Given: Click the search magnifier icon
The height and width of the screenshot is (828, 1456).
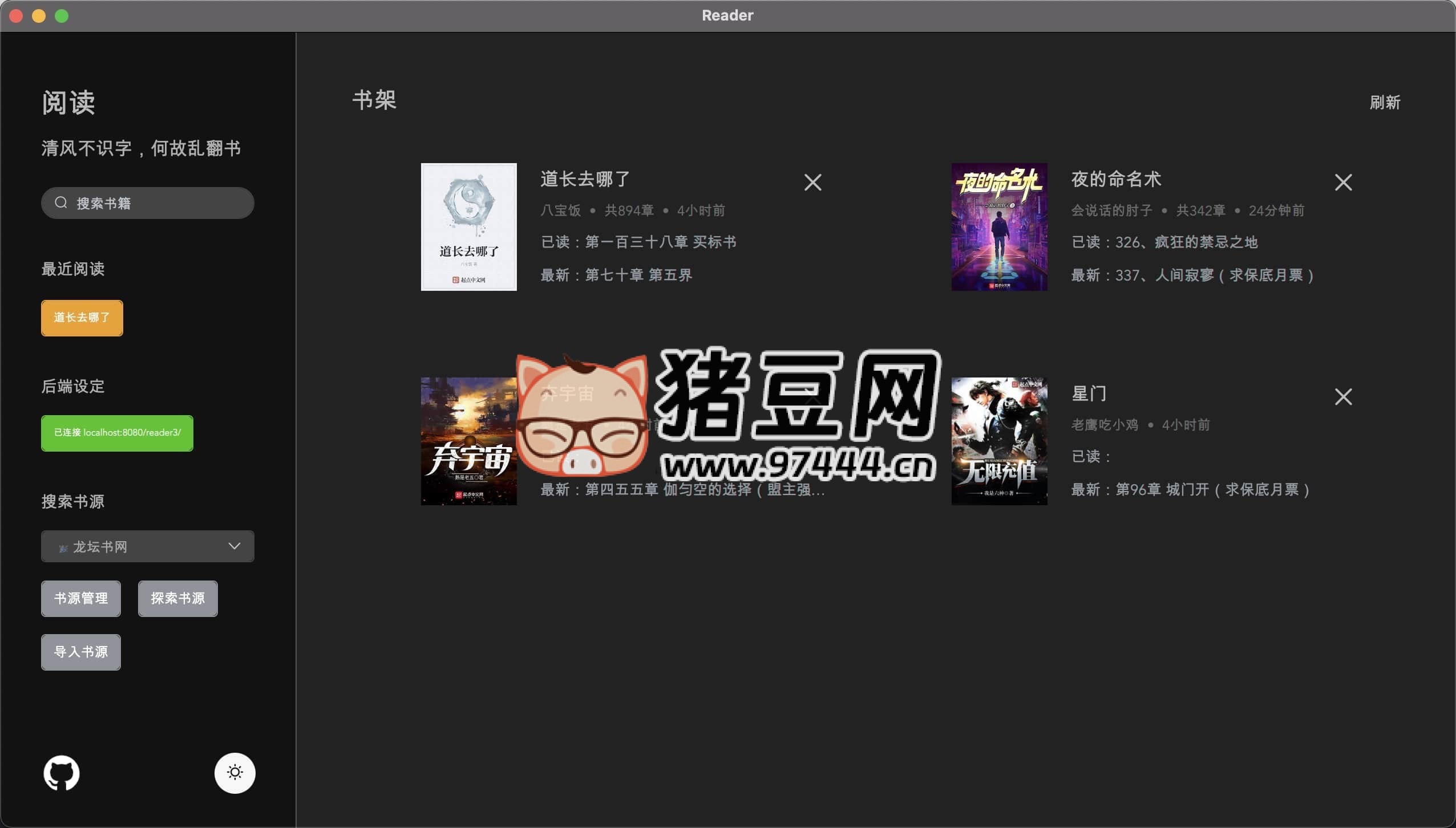Looking at the screenshot, I should 61,202.
